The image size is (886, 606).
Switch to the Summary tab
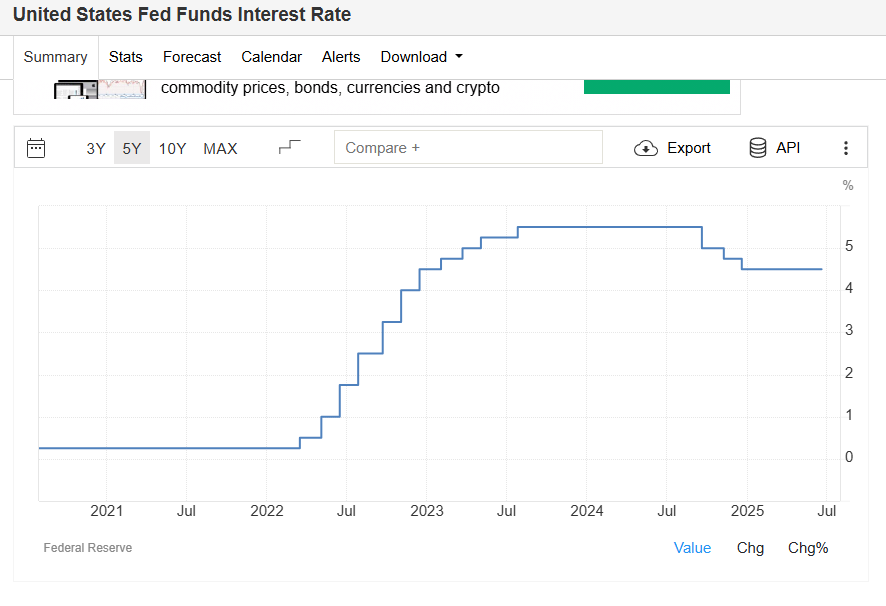[56, 57]
